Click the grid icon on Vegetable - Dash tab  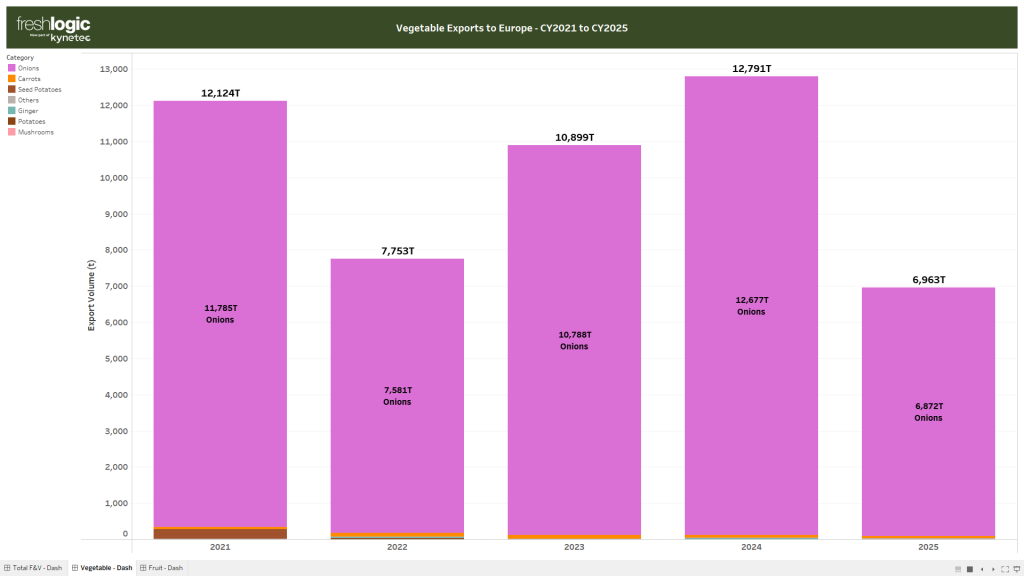coord(76,568)
